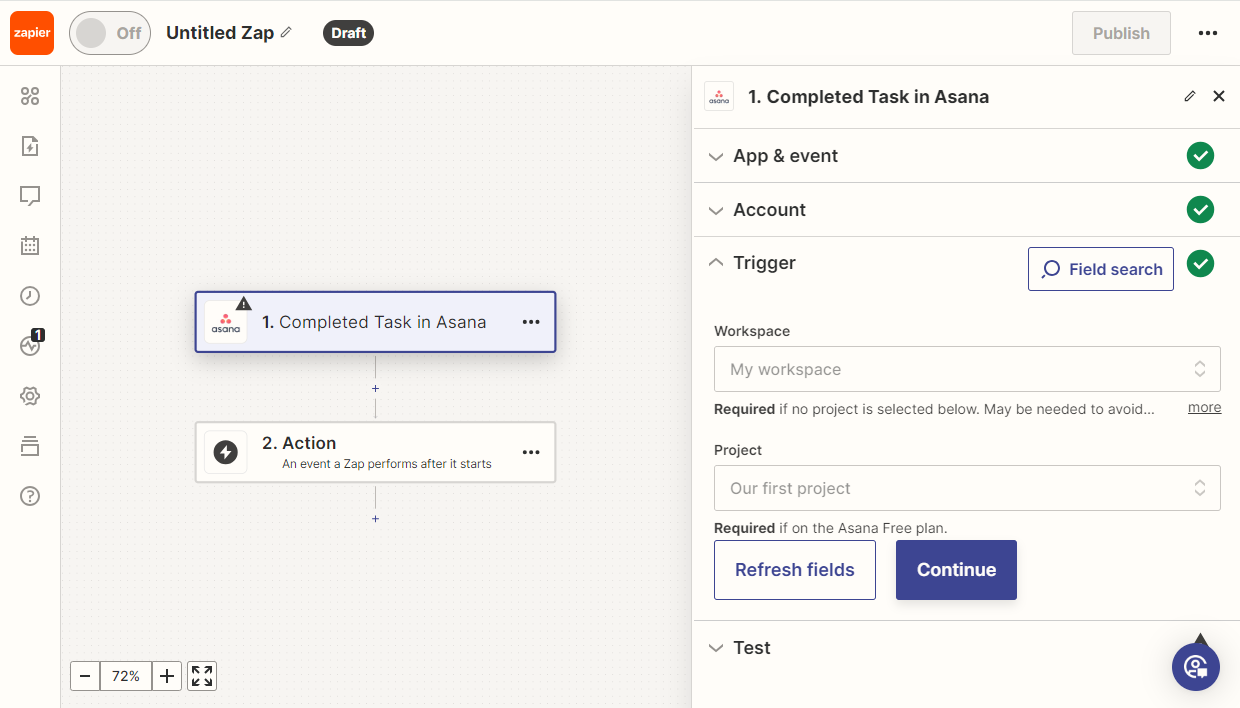Expand the Account section
Viewport: 1240px width, 708px height.
pyautogui.click(x=769, y=210)
